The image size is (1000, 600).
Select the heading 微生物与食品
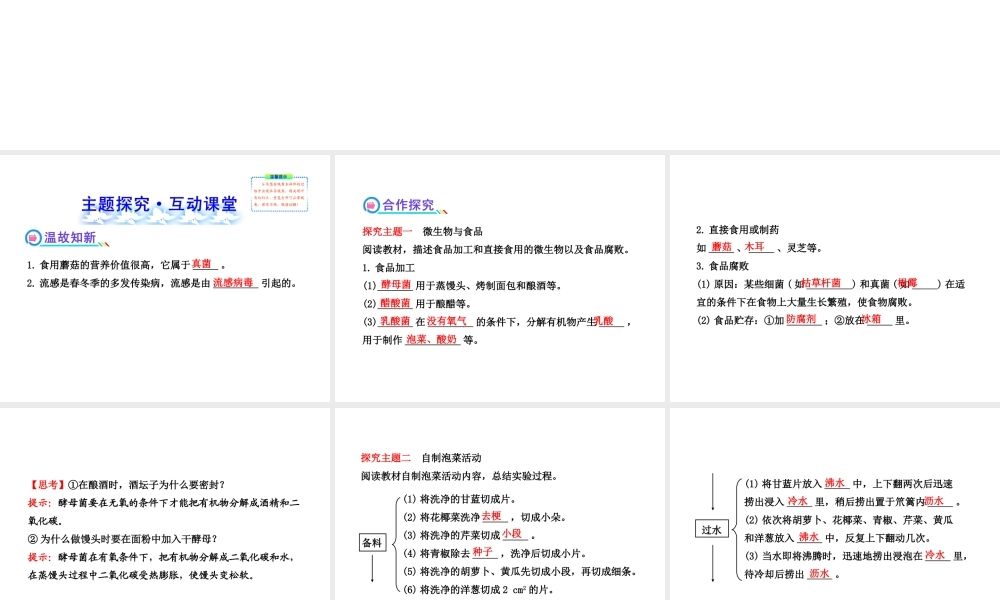click(452, 231)
